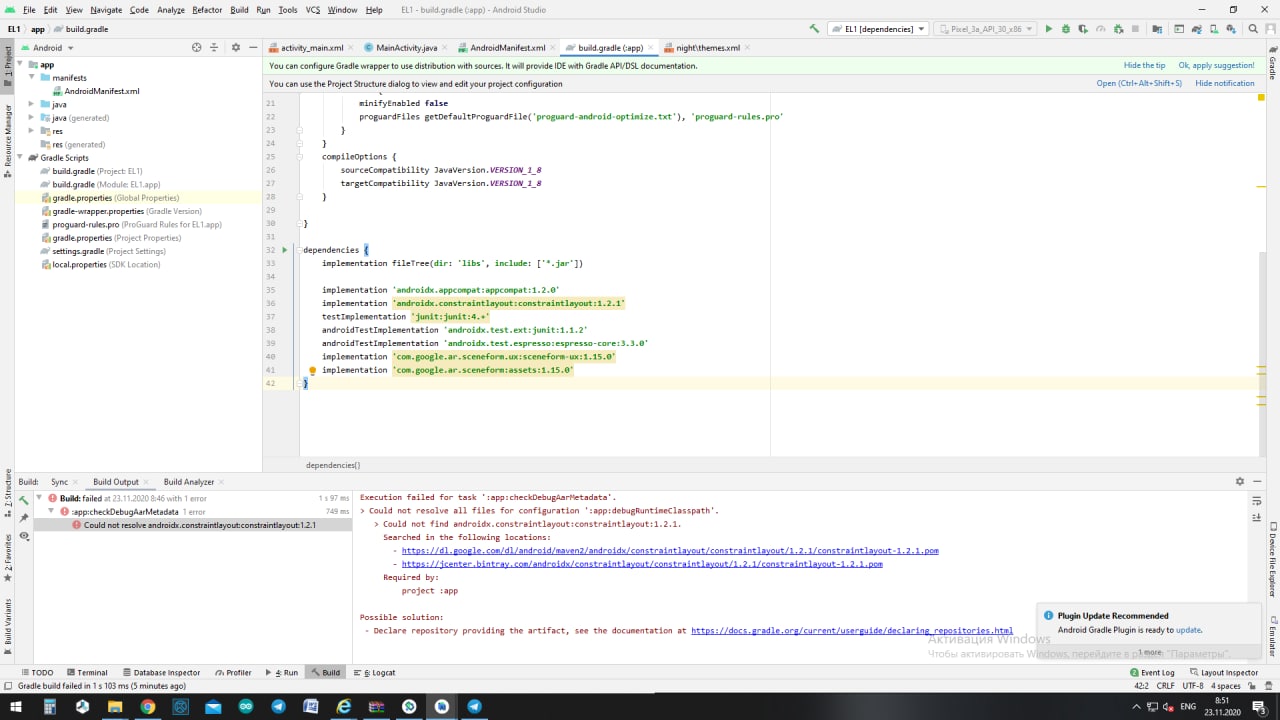The width and height of the screenshot is (1280, 720).
Task: Open the docs.gradle.org declaring repositories link
Action: pos(852,631)
